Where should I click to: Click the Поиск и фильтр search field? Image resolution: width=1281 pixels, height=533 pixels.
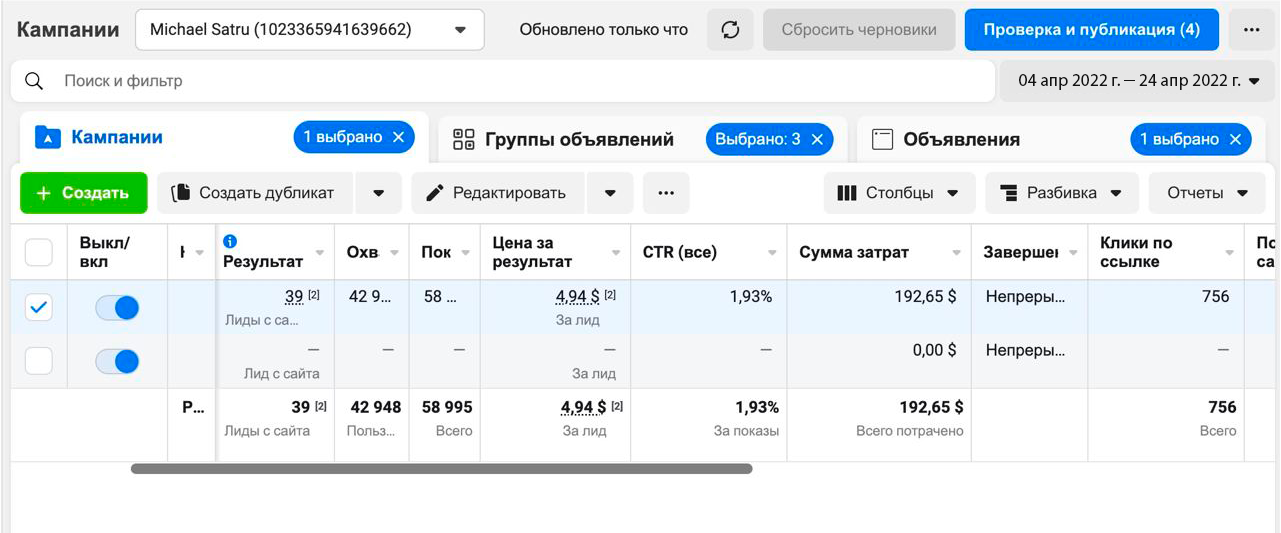pos(503,81)
